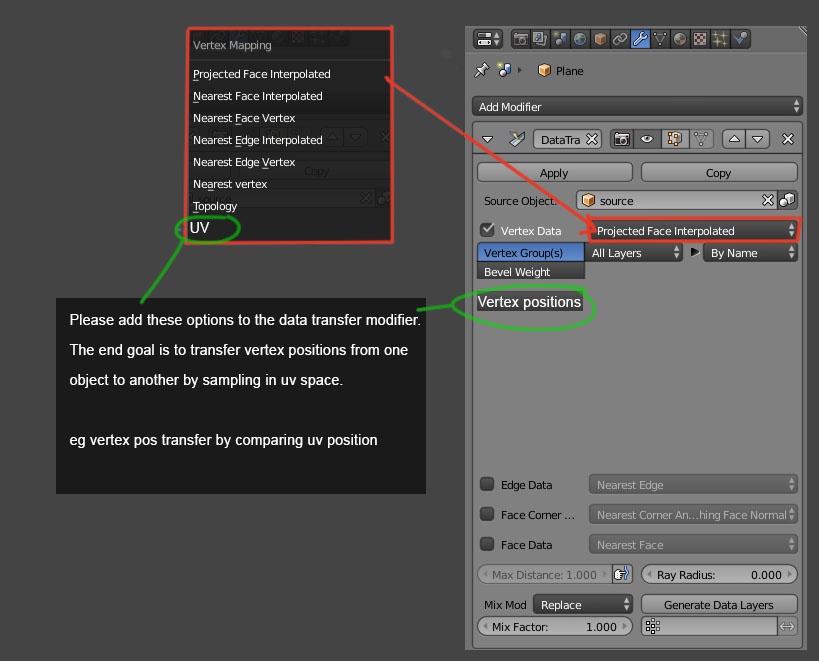The width and height of the screenshot is (819, 661).
Task: Open vertex mapping dropdown in modifier panel
Action: tap(694, 231)
